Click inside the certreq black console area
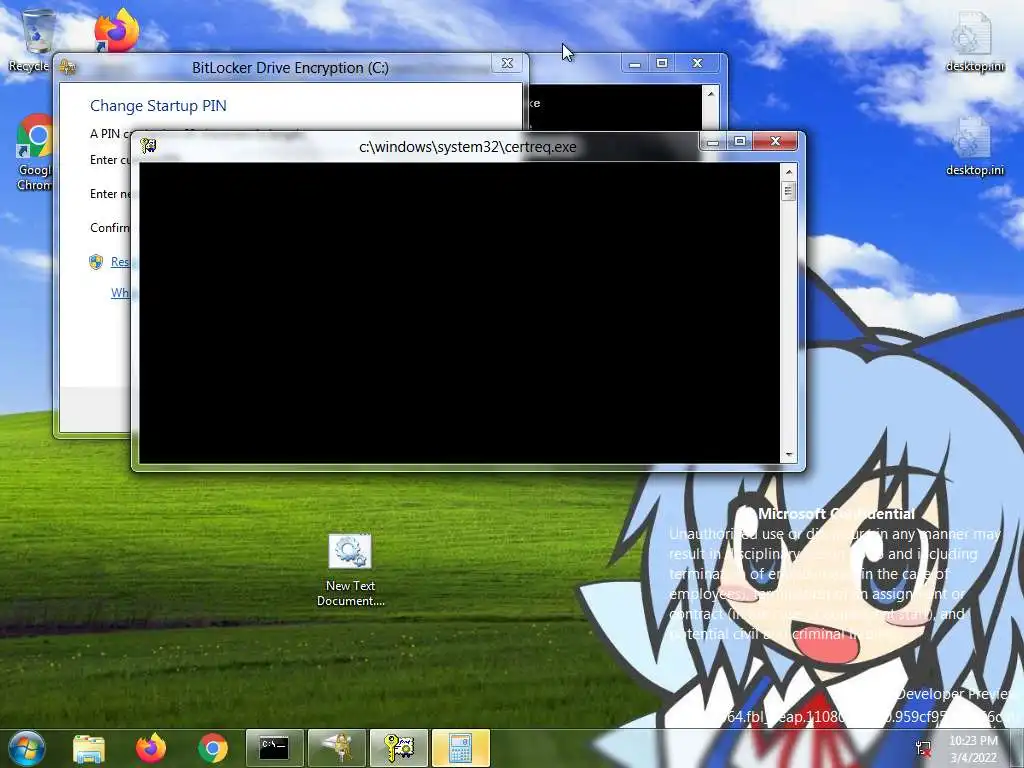 [459, 313]
